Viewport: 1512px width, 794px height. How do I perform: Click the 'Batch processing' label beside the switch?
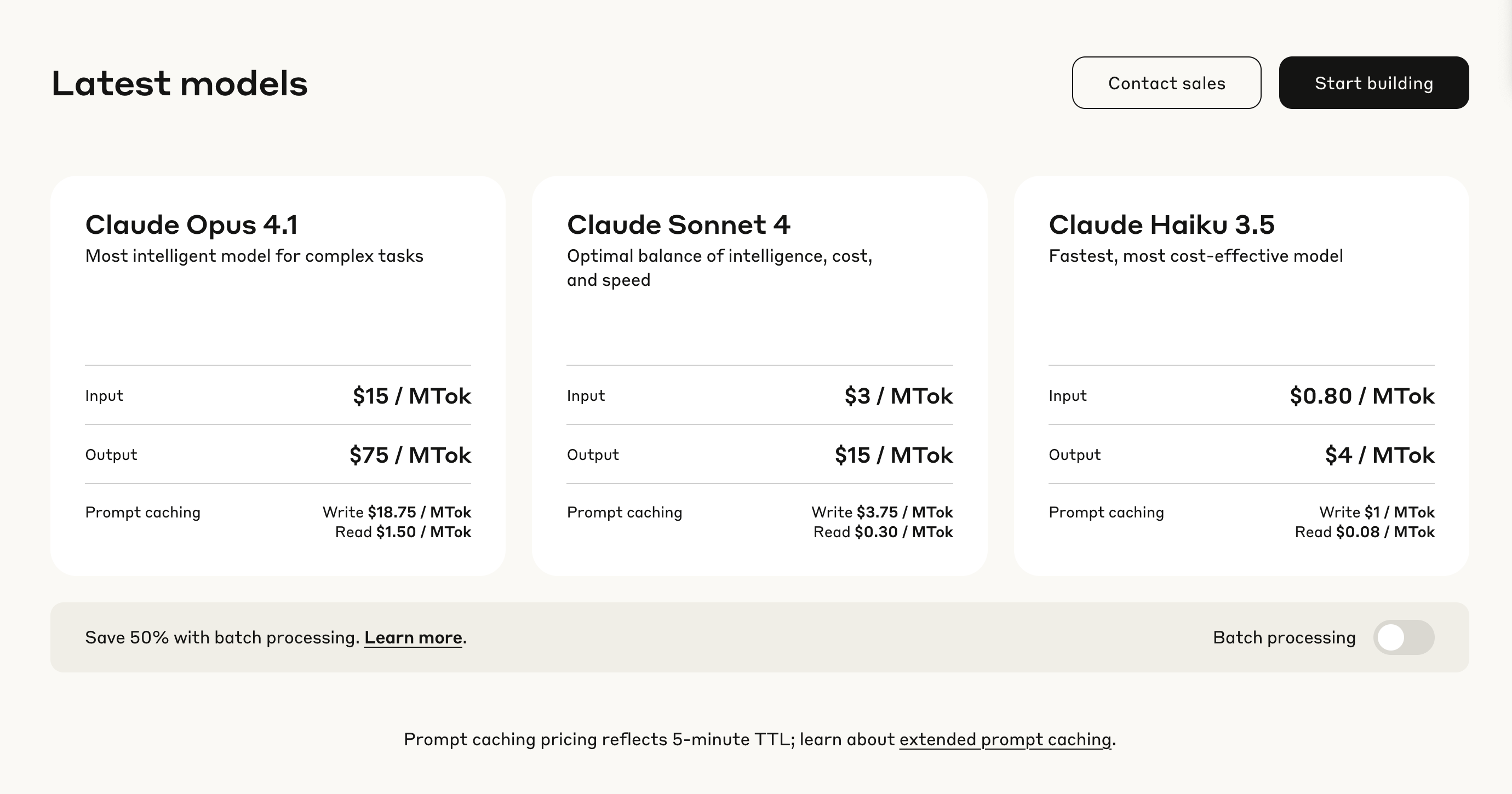[1284, 638]
